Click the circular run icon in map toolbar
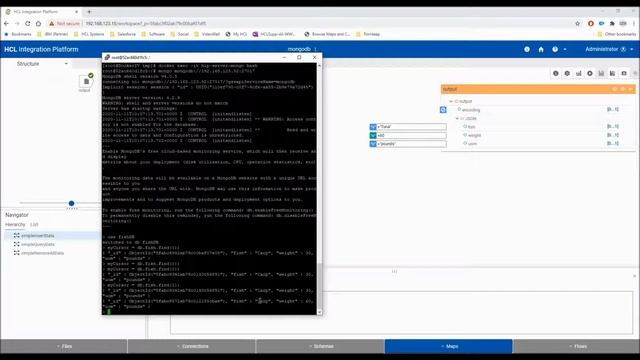The height and width of the screenshot is (360, 640). pyautogui.click(x=590, y=73)
